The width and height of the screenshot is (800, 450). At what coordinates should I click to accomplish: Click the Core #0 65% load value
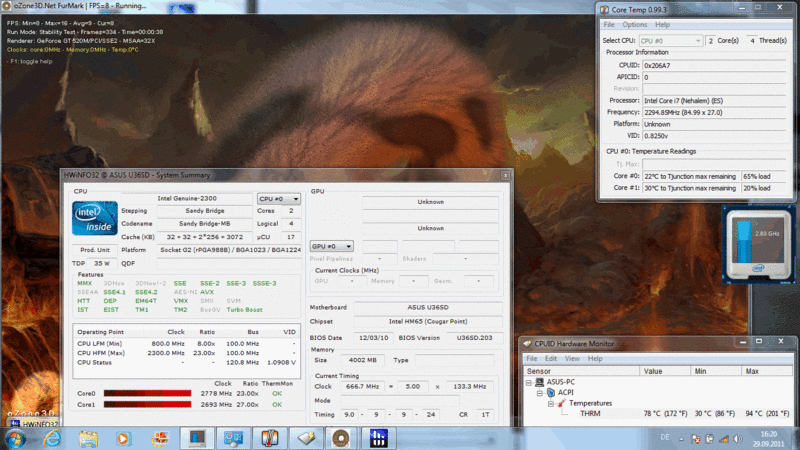[x=763, y=177]
